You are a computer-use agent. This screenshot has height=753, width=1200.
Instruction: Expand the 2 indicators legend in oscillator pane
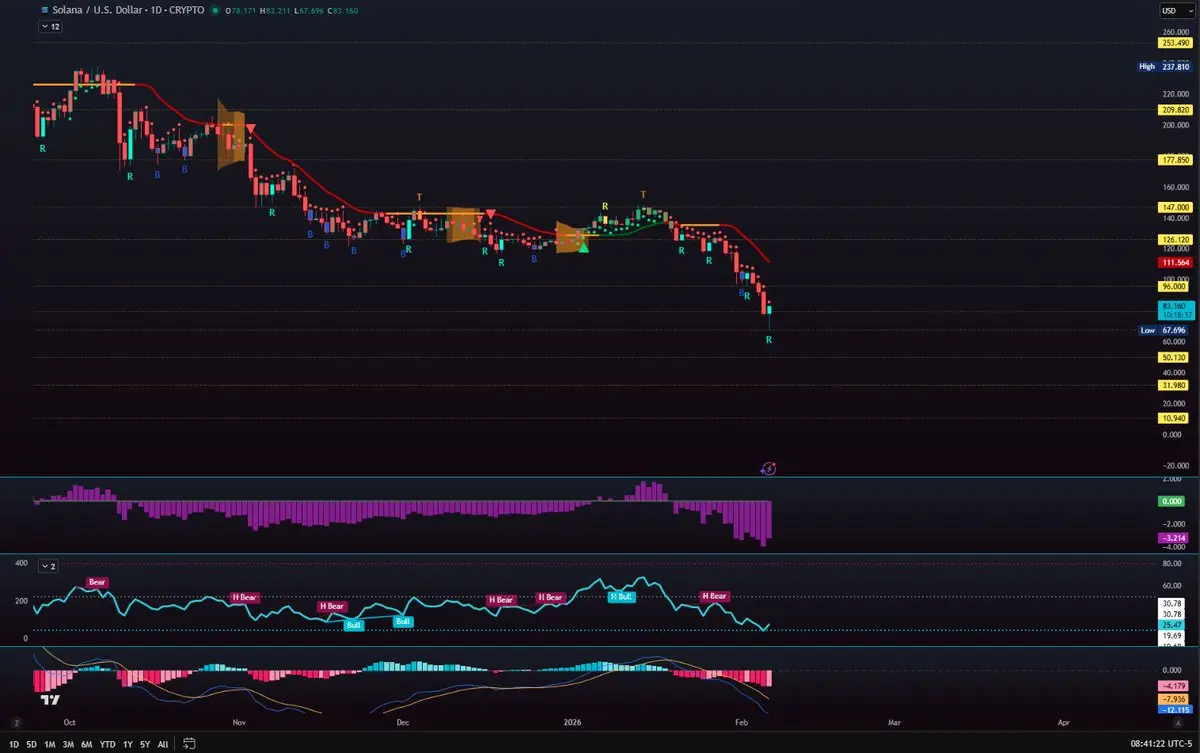pos(49,566)
